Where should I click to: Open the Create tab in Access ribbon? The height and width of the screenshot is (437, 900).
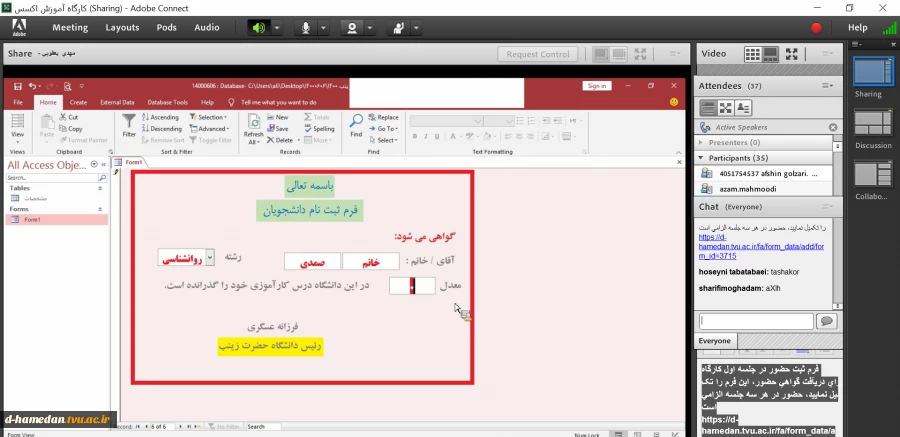(x=78, y=102)
